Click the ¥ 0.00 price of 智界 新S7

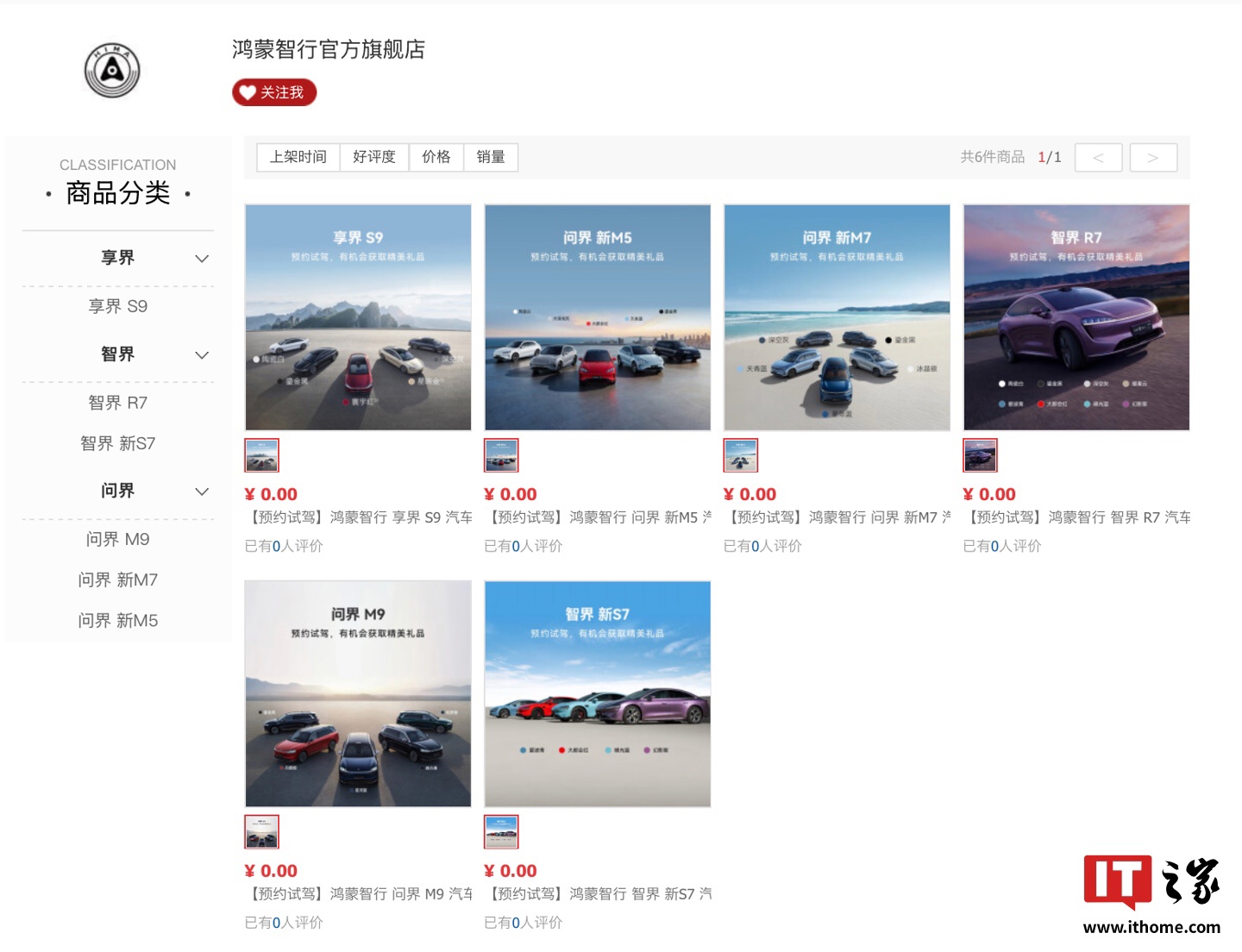[x=511, y=871]
